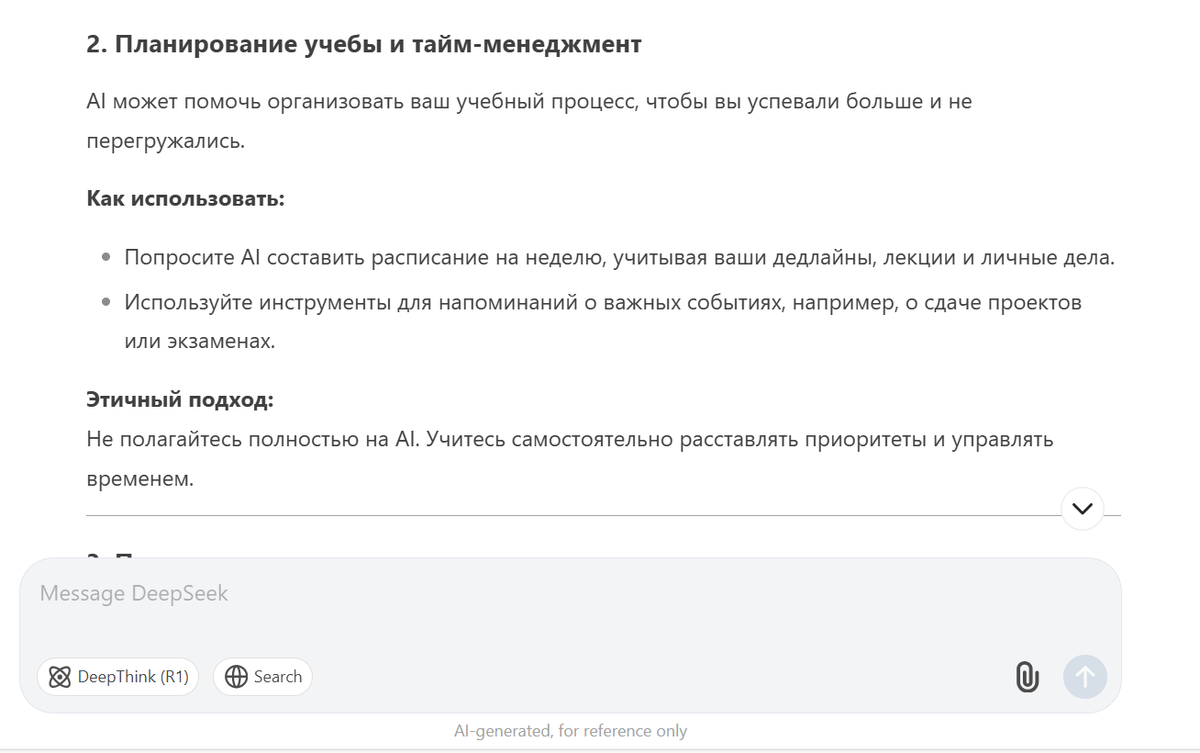Image resolution: width=1200 pixels, height=753 pixels.
Task: Click the word "перегружались." in the intro
Action: [165, 141]
